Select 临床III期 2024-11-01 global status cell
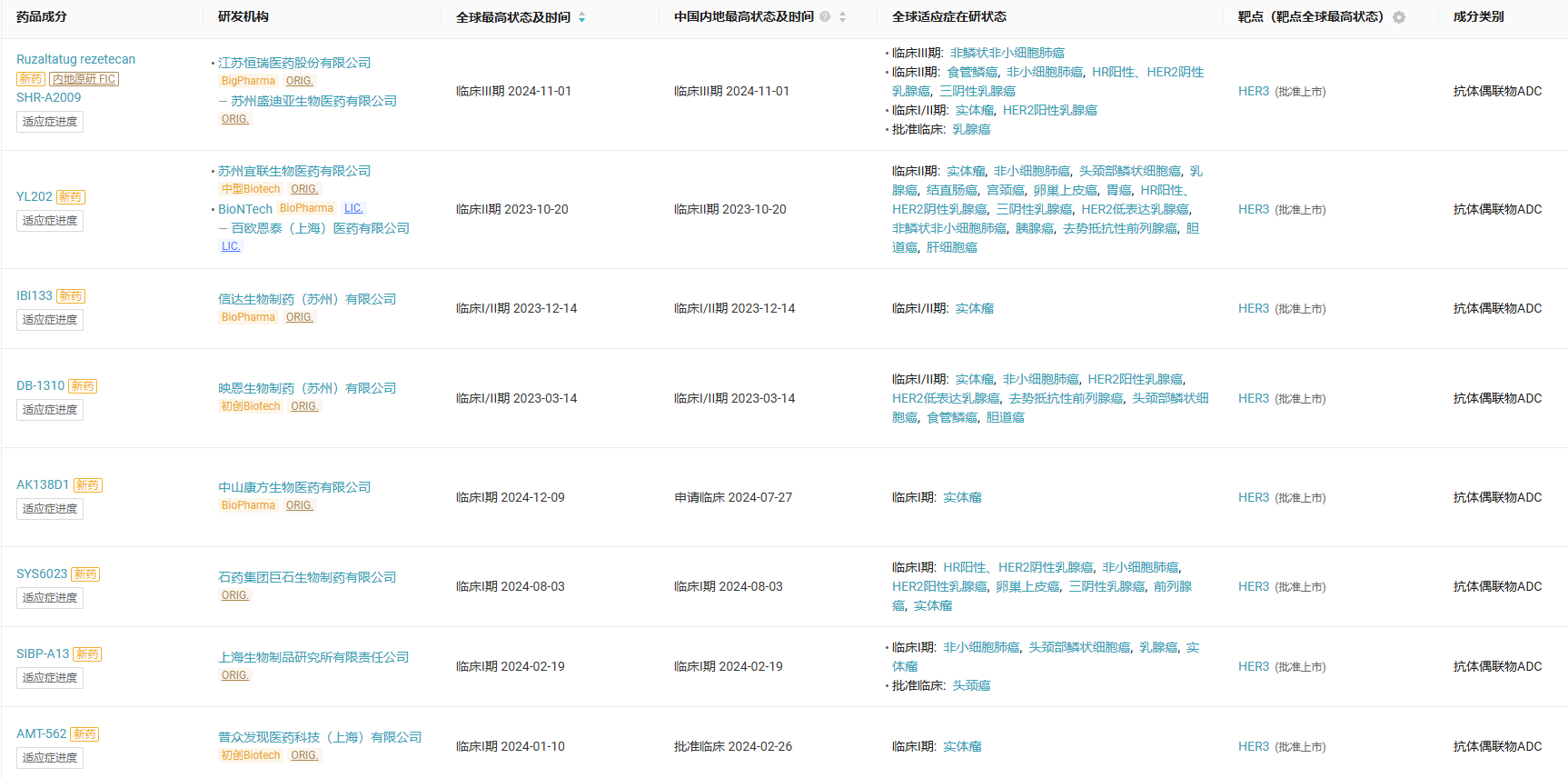This screenshot has width=1568, height=778. (513, 91)
